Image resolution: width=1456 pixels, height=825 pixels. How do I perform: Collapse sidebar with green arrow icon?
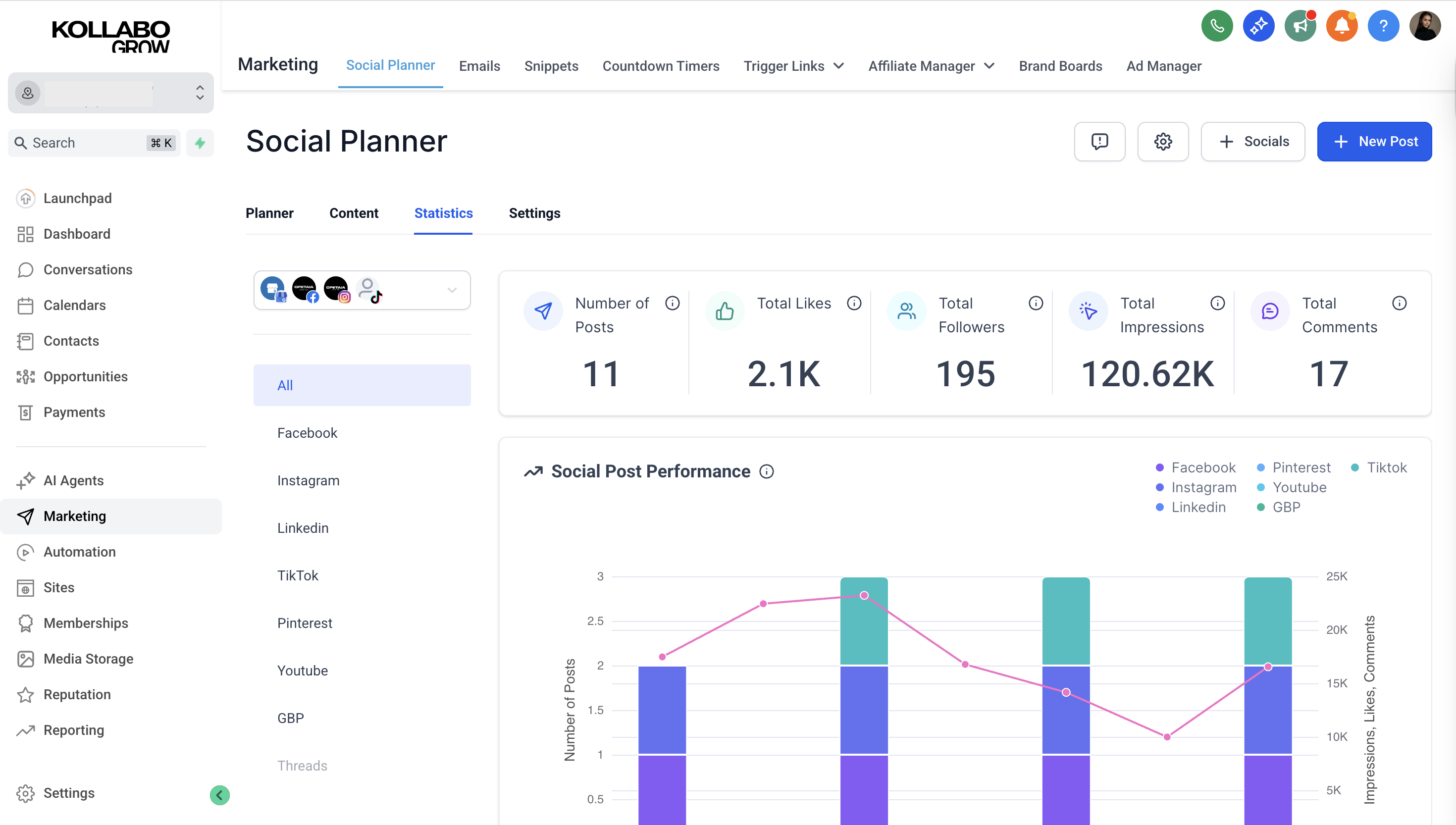pyautogui.click(x=219, y=795)
